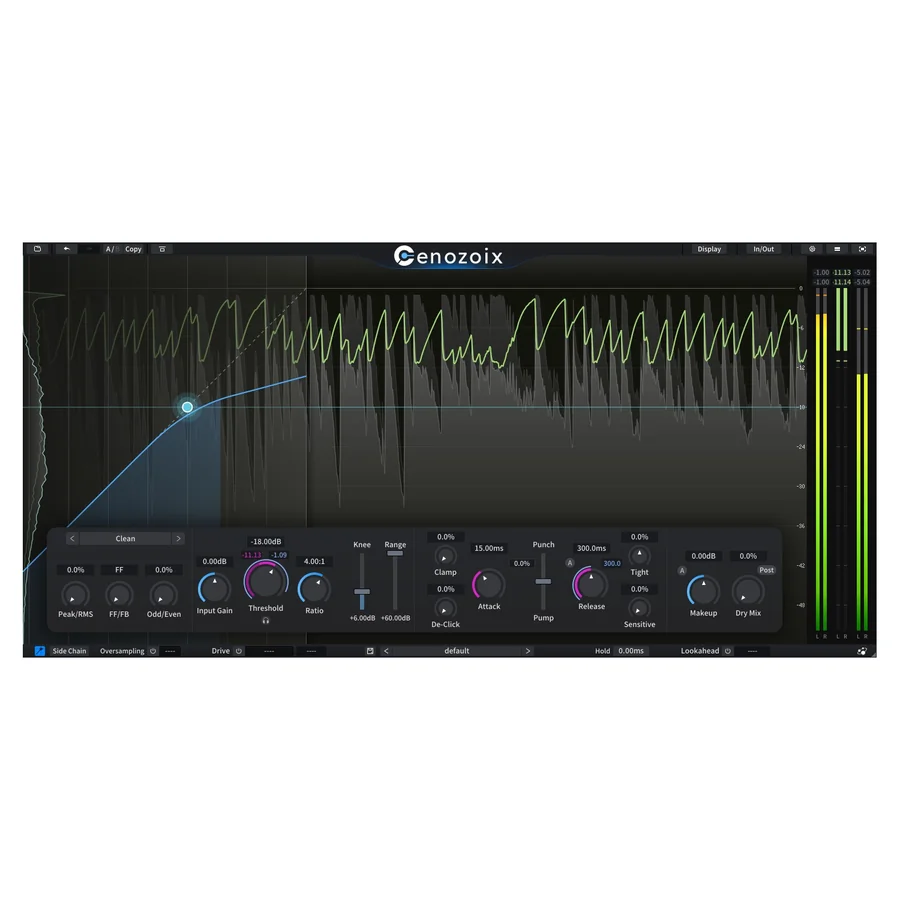Click the headphone icon under Threshold
The width and height of the screenshot is (900, 900).
tap(266, 620)
